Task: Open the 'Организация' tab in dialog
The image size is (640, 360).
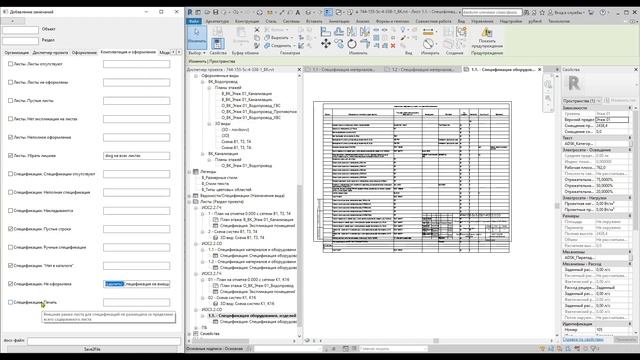Action: [x=17, y=53]
